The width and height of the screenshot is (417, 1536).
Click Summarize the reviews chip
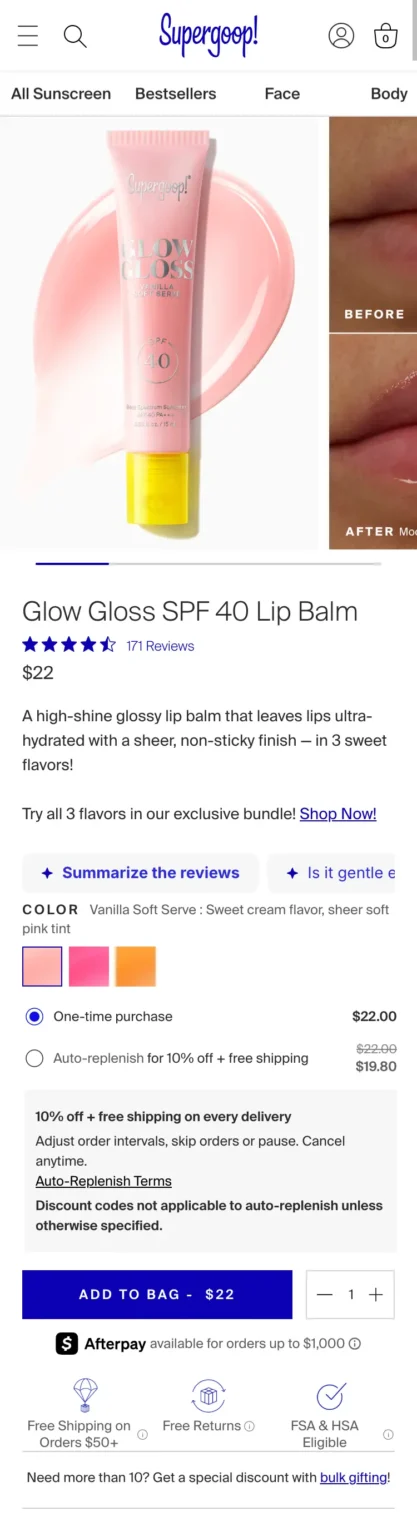pos(140,873)
